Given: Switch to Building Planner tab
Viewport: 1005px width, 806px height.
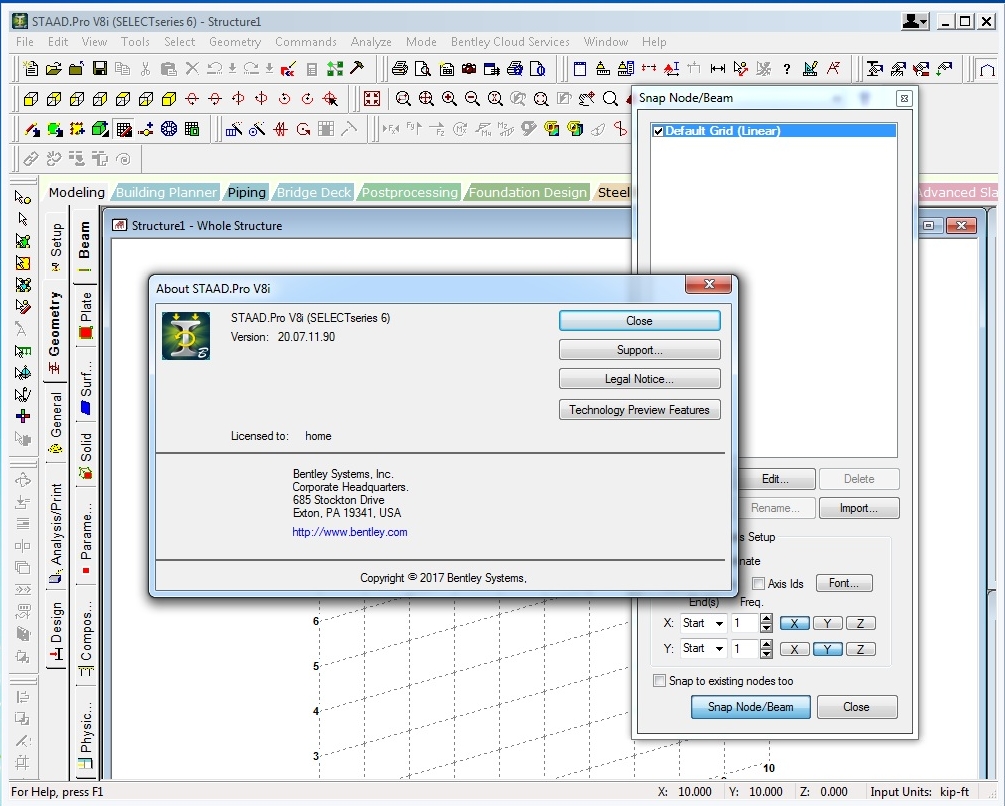Looking at the screenshot, I should tap(166, 192).
